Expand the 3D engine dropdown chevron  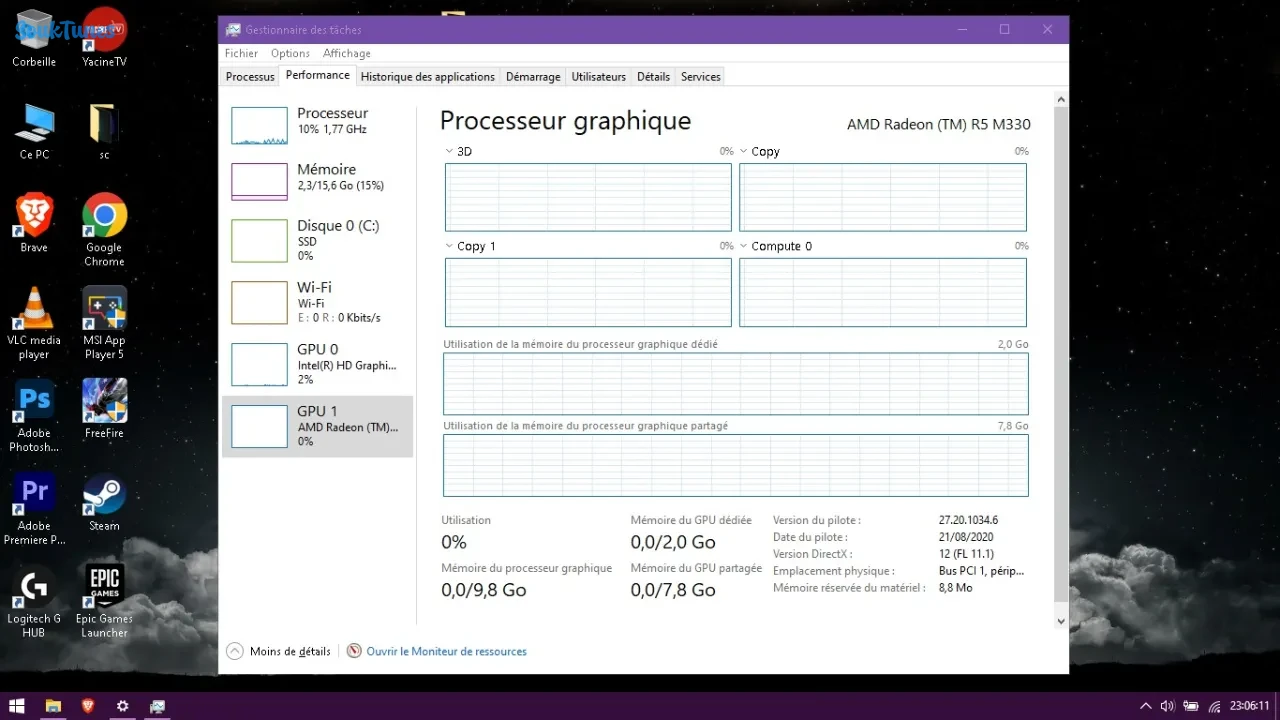tap(449, 152)
